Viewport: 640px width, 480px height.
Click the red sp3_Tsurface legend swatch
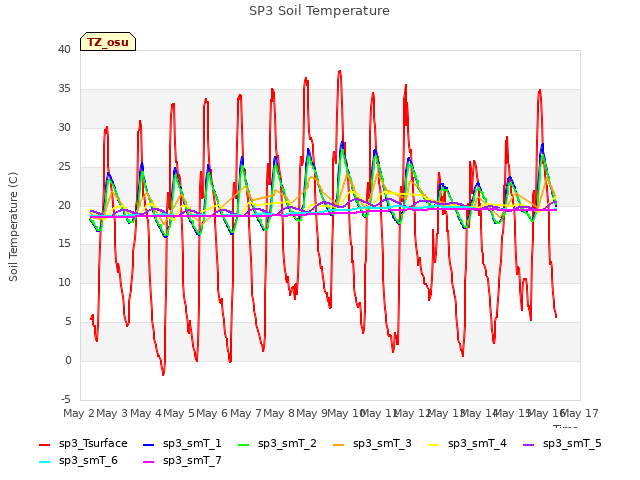coord(44,444)
